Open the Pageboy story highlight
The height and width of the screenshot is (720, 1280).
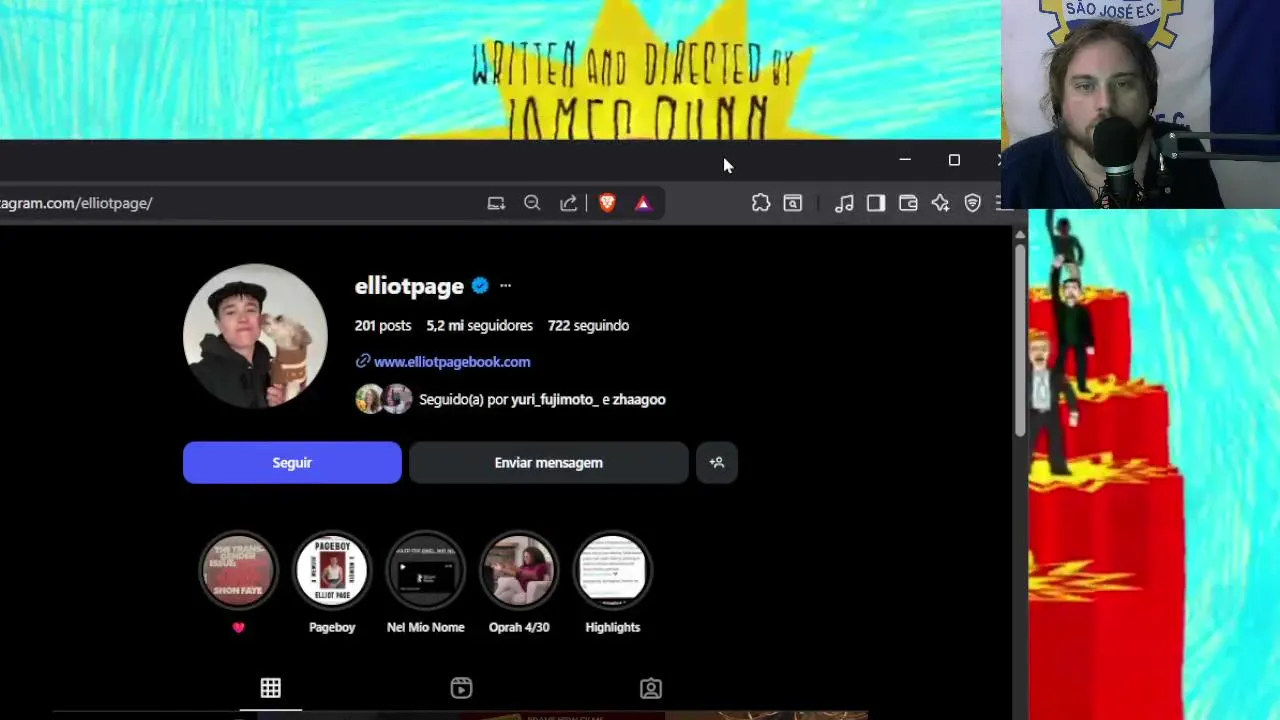332,570
